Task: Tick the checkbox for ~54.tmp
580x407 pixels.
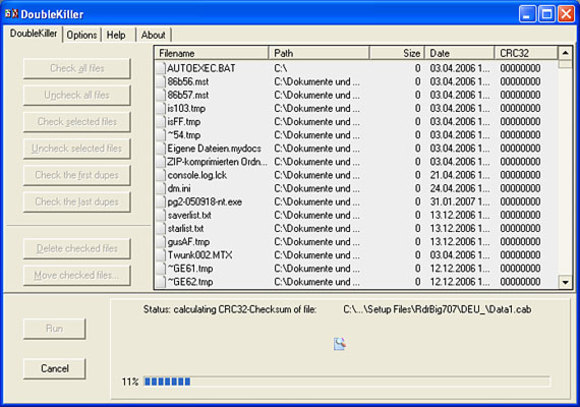Action: tap(161, 135)
